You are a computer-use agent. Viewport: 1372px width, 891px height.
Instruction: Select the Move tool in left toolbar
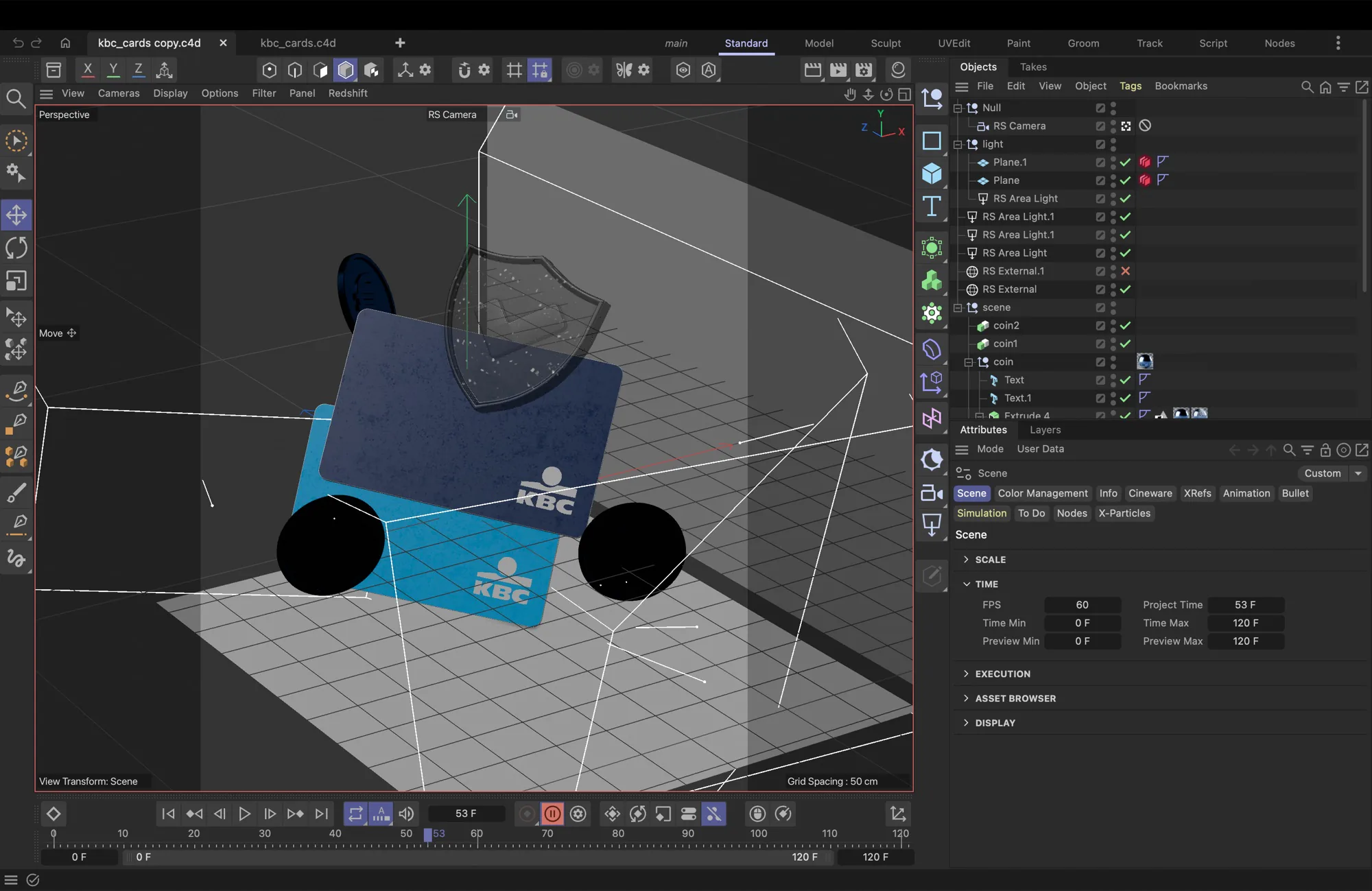pyautogui.click(x=16, y=215)
